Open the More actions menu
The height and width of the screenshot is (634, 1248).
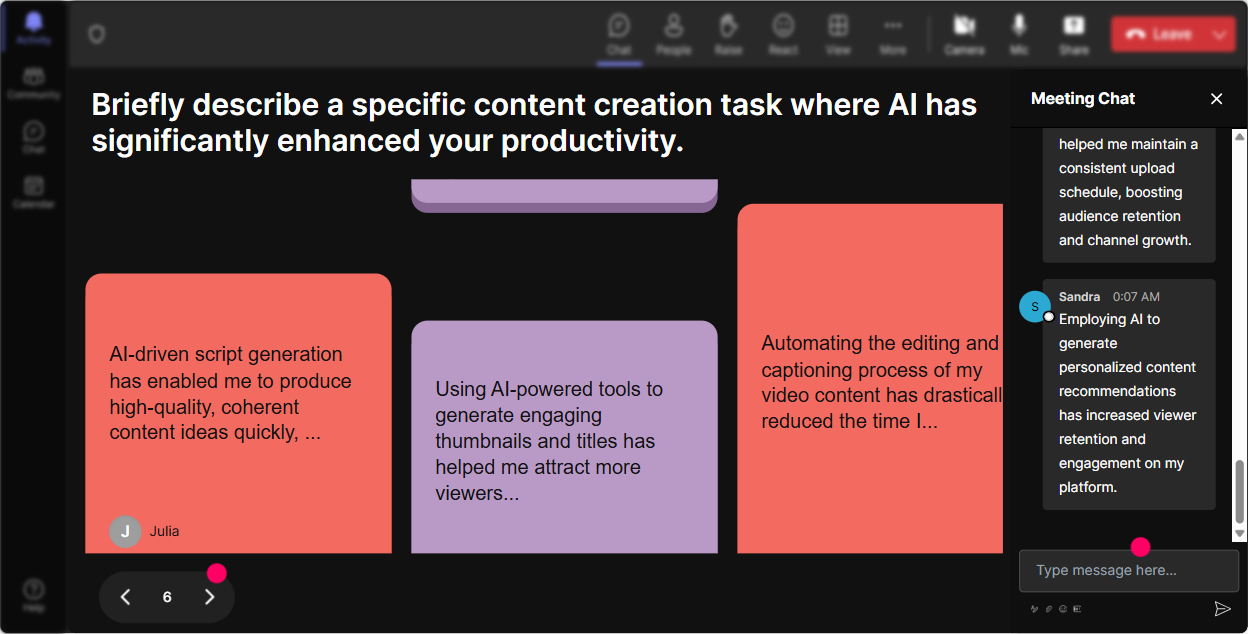click(x=893, y=34)
